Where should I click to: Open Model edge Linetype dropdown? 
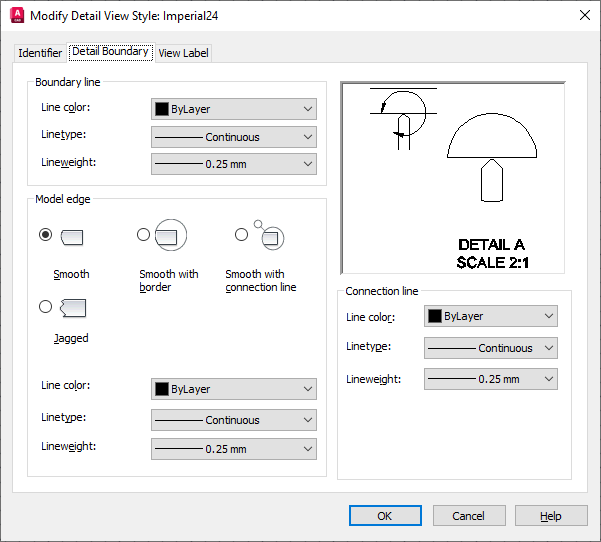tap(234, 420)
